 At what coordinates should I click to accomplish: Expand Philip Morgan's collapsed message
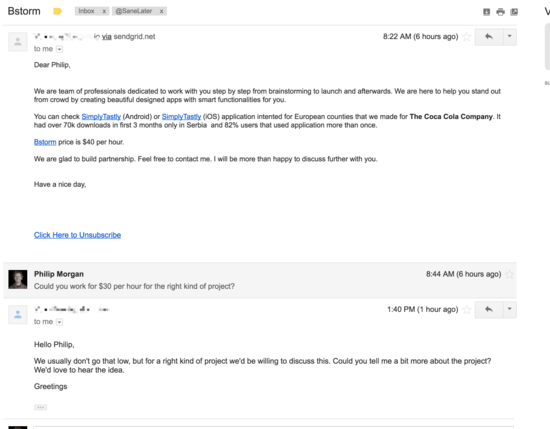tap(260, 280)
